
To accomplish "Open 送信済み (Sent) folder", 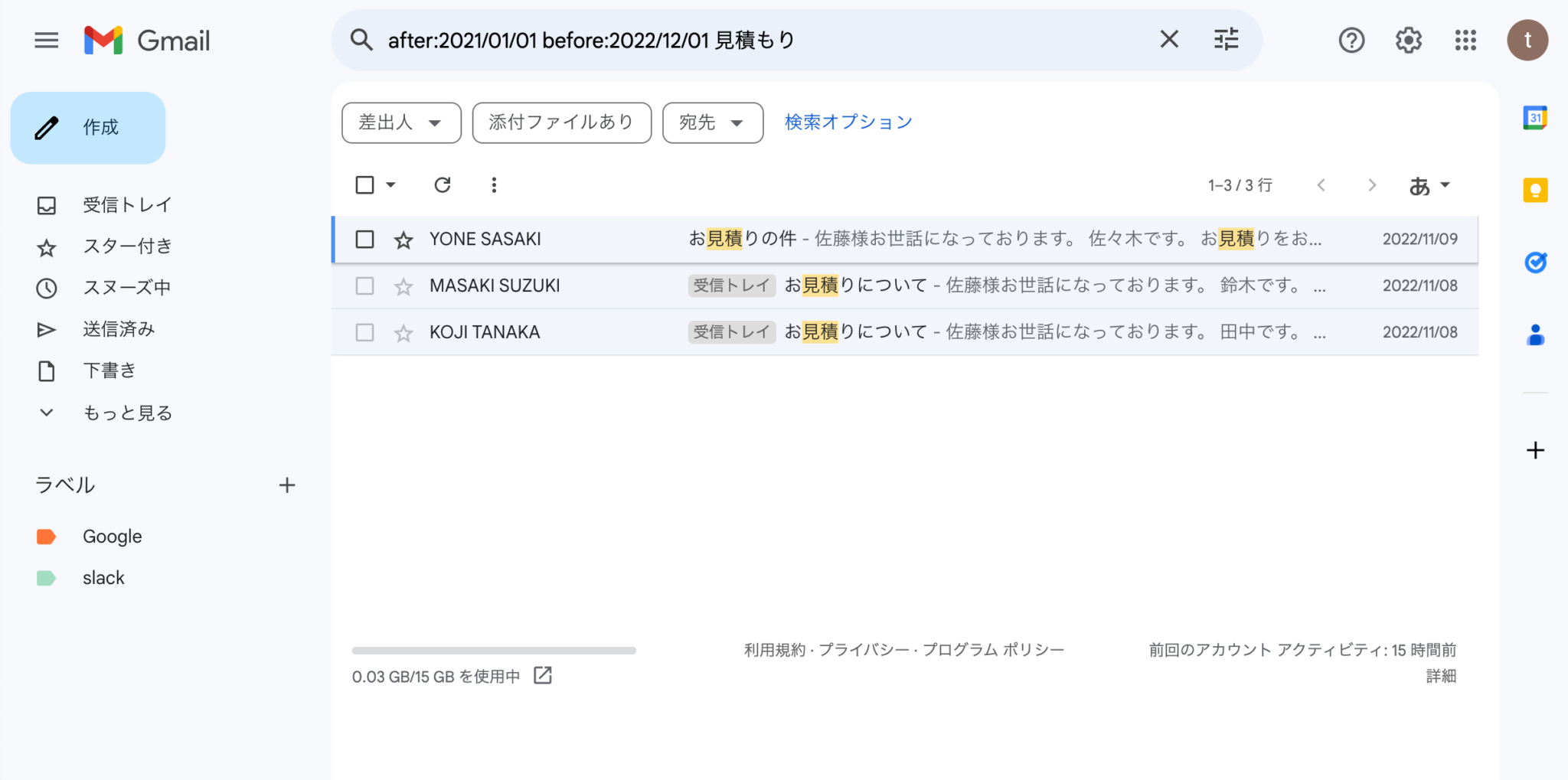I will (118, 328).
